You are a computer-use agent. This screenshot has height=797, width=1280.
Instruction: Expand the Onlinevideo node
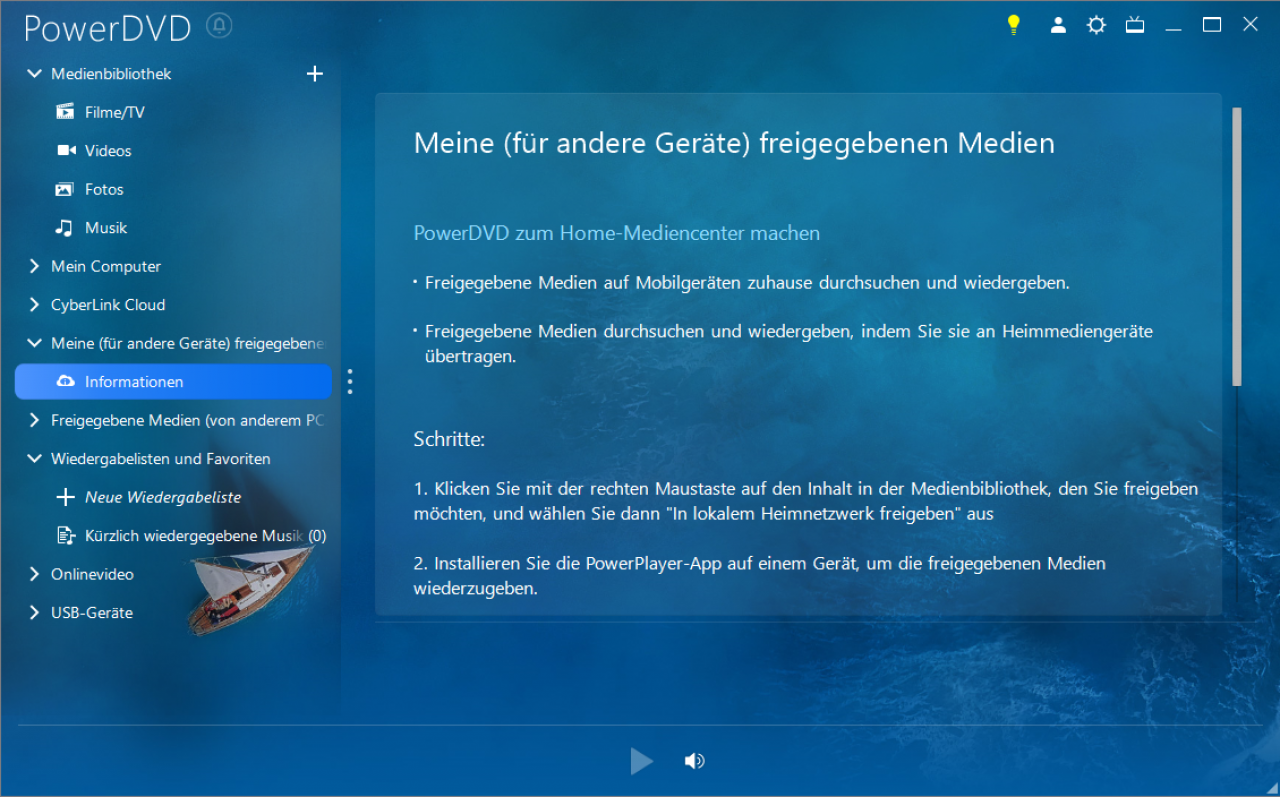tap(34, 574)
